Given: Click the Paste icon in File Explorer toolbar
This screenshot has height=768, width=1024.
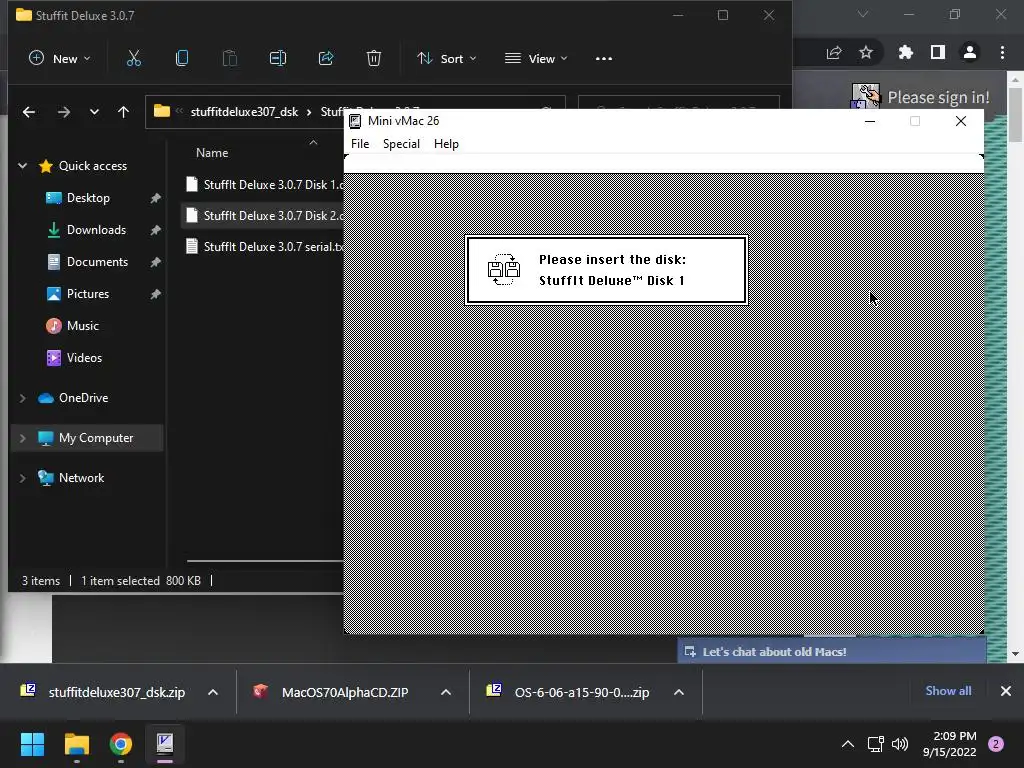Looking at the screenshot, I should point(230,59).
